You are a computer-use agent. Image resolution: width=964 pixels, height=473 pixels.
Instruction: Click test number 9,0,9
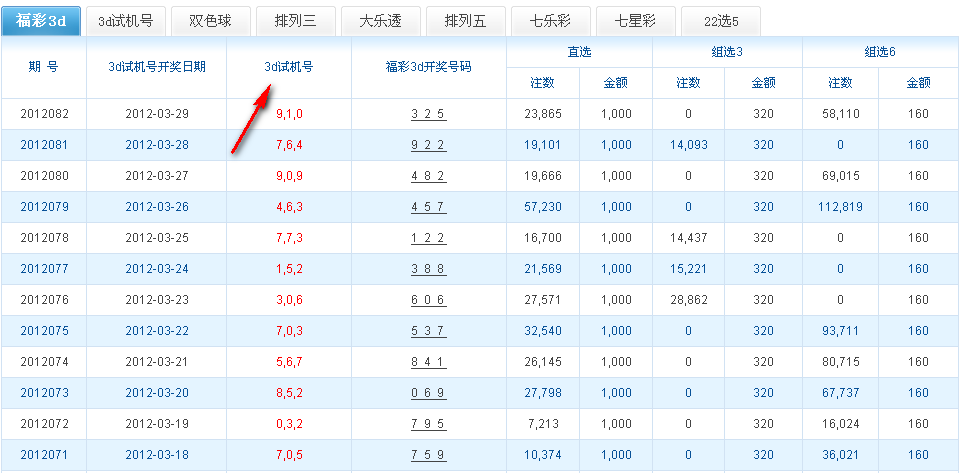[290, 176]
